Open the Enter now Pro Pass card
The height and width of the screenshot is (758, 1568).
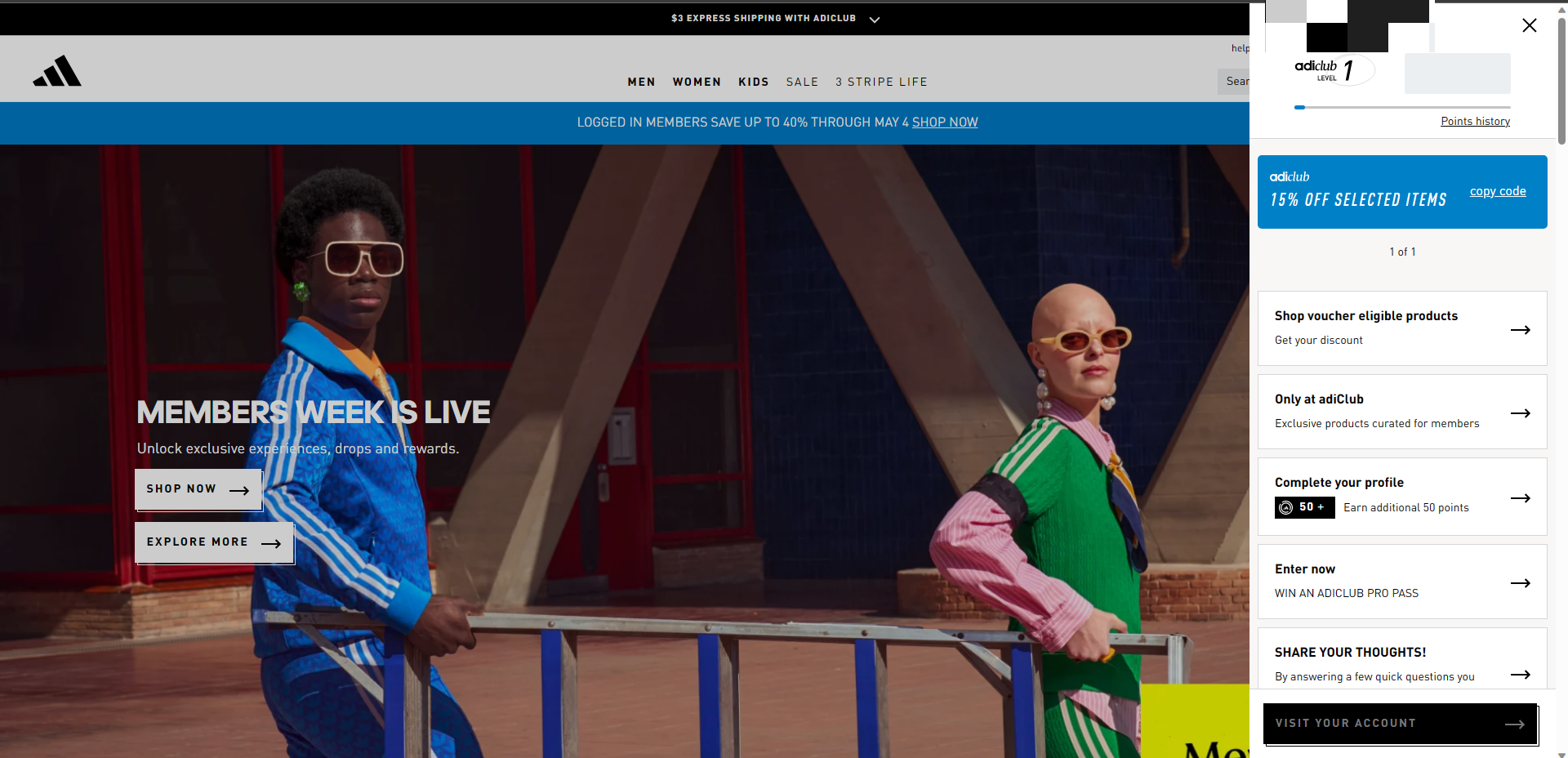(x=1402, y=582)
